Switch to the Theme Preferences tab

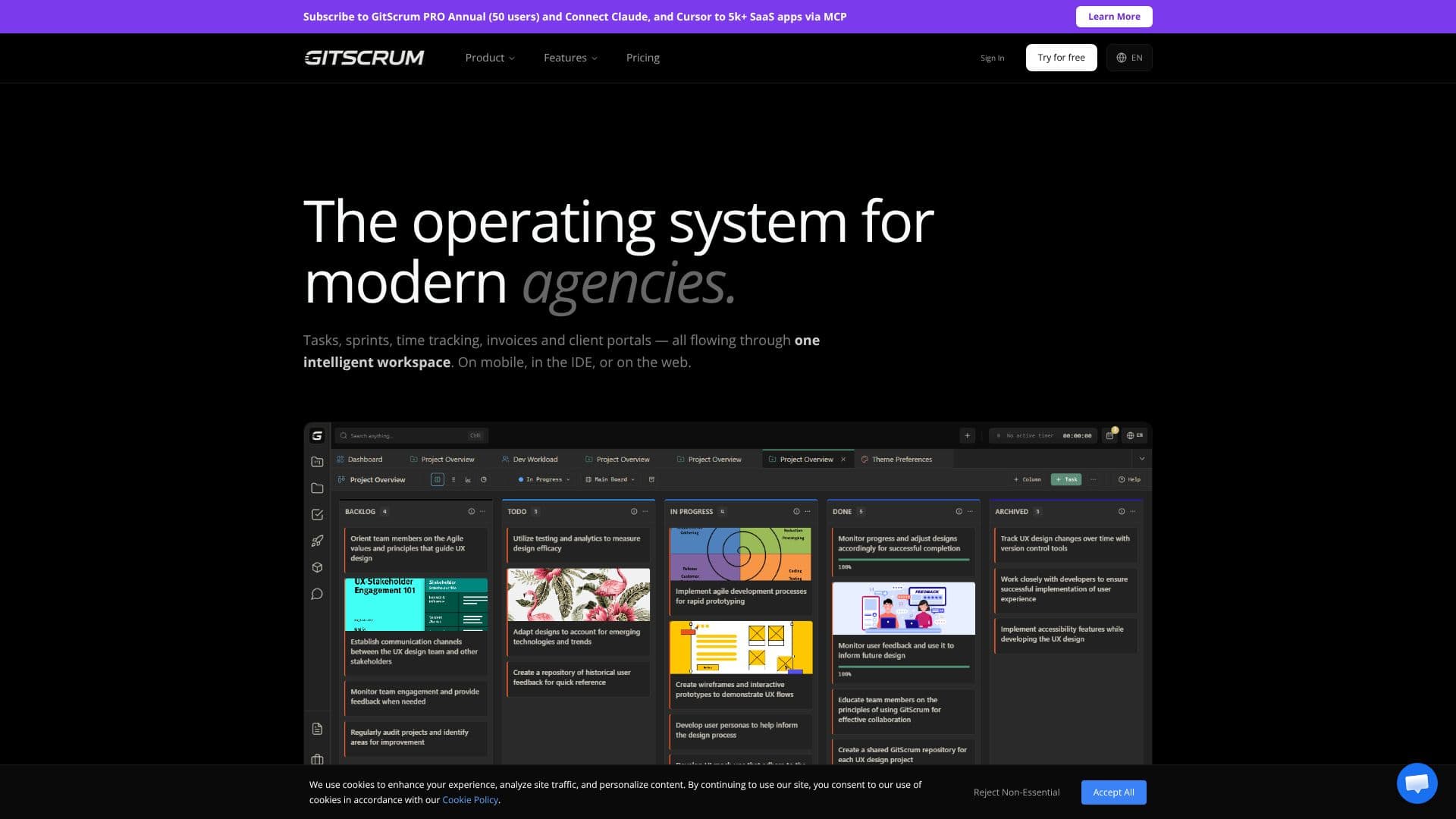click(896, 459)
